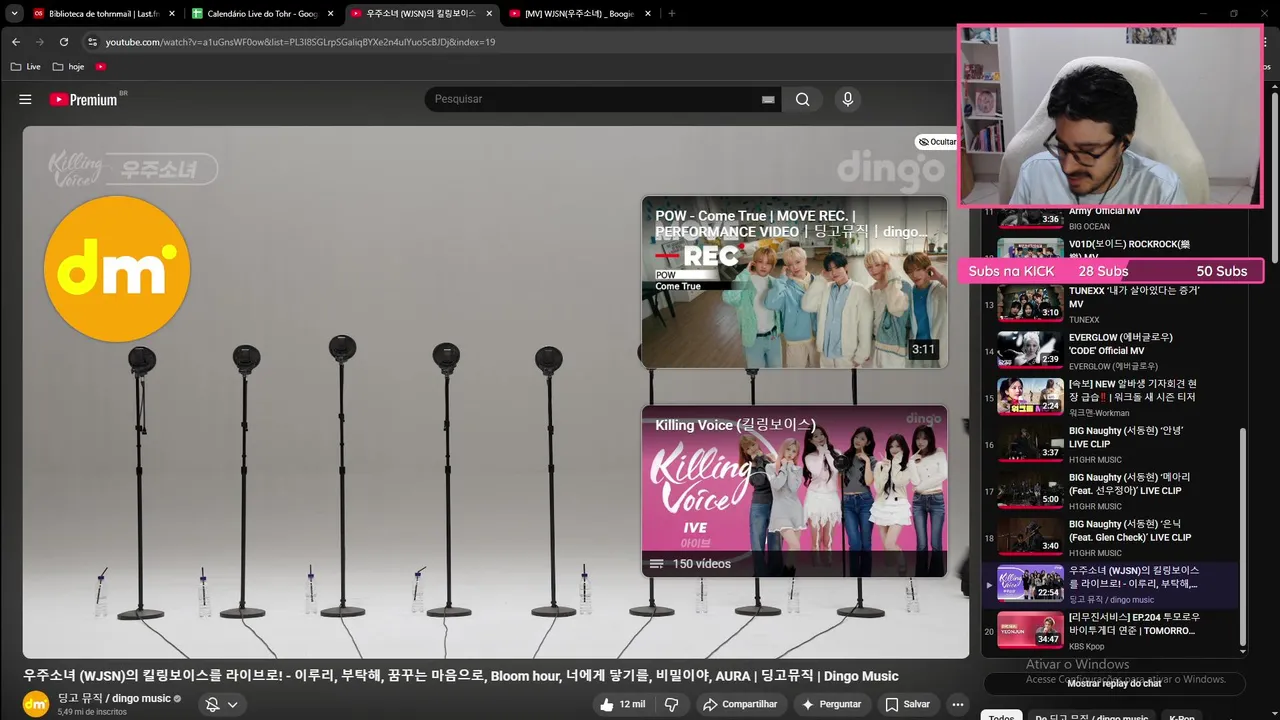Expand notification options chevron next to bell
The height and width of the screenshot is (720, 1280).
233,704
